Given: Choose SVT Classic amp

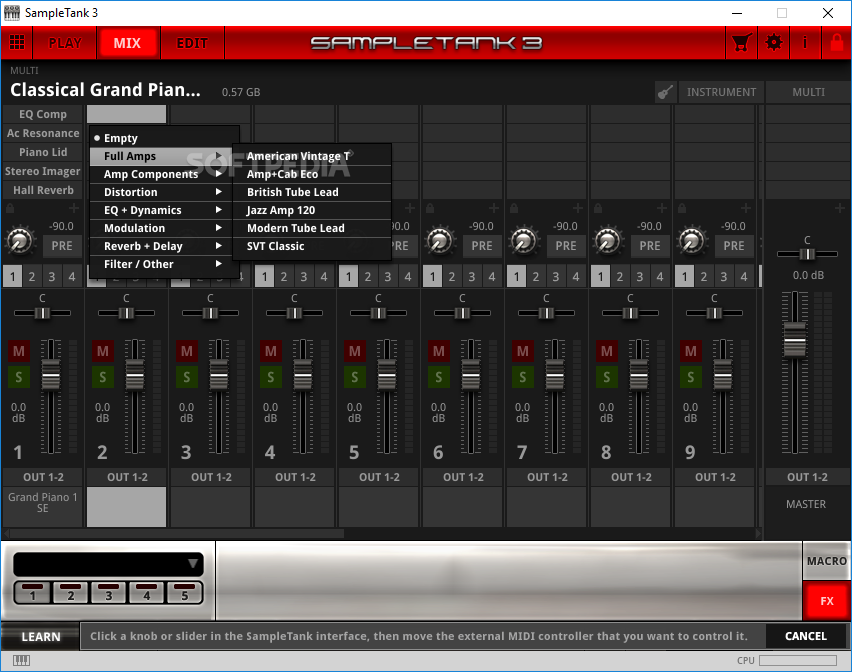Looking at the screenshot, I should point(312,246).
